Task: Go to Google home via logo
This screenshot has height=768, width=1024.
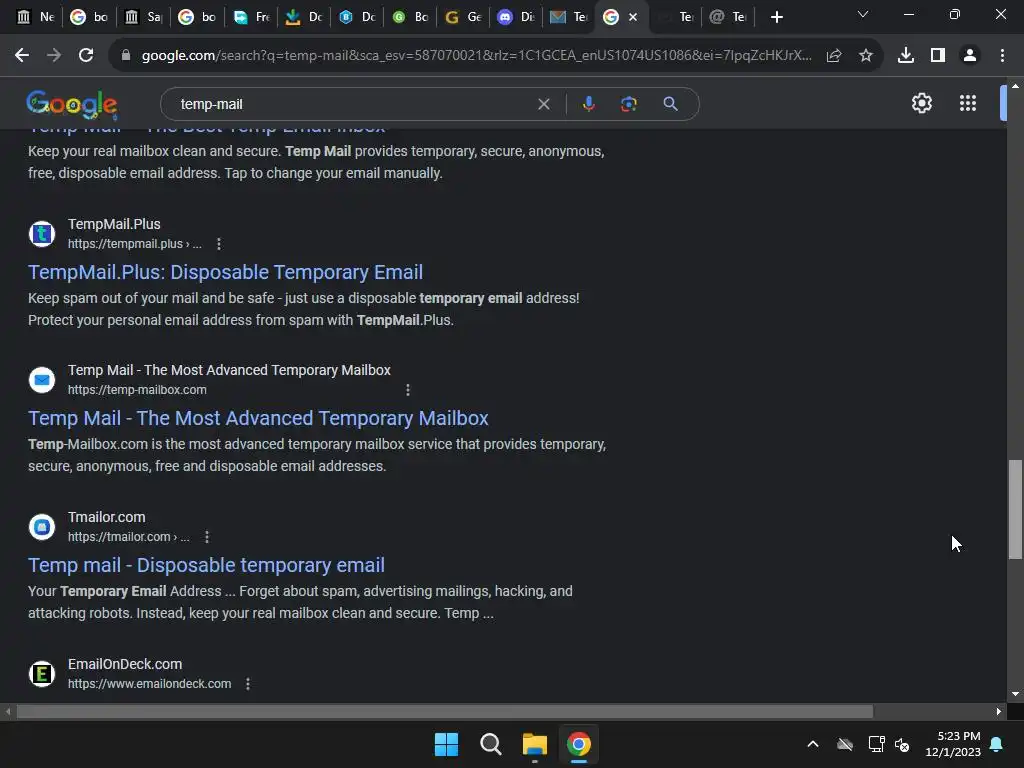Action: 72,104
